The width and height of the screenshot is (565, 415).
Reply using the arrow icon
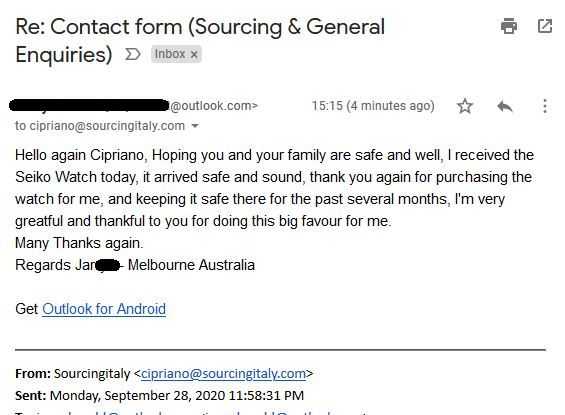coord(505,106)
